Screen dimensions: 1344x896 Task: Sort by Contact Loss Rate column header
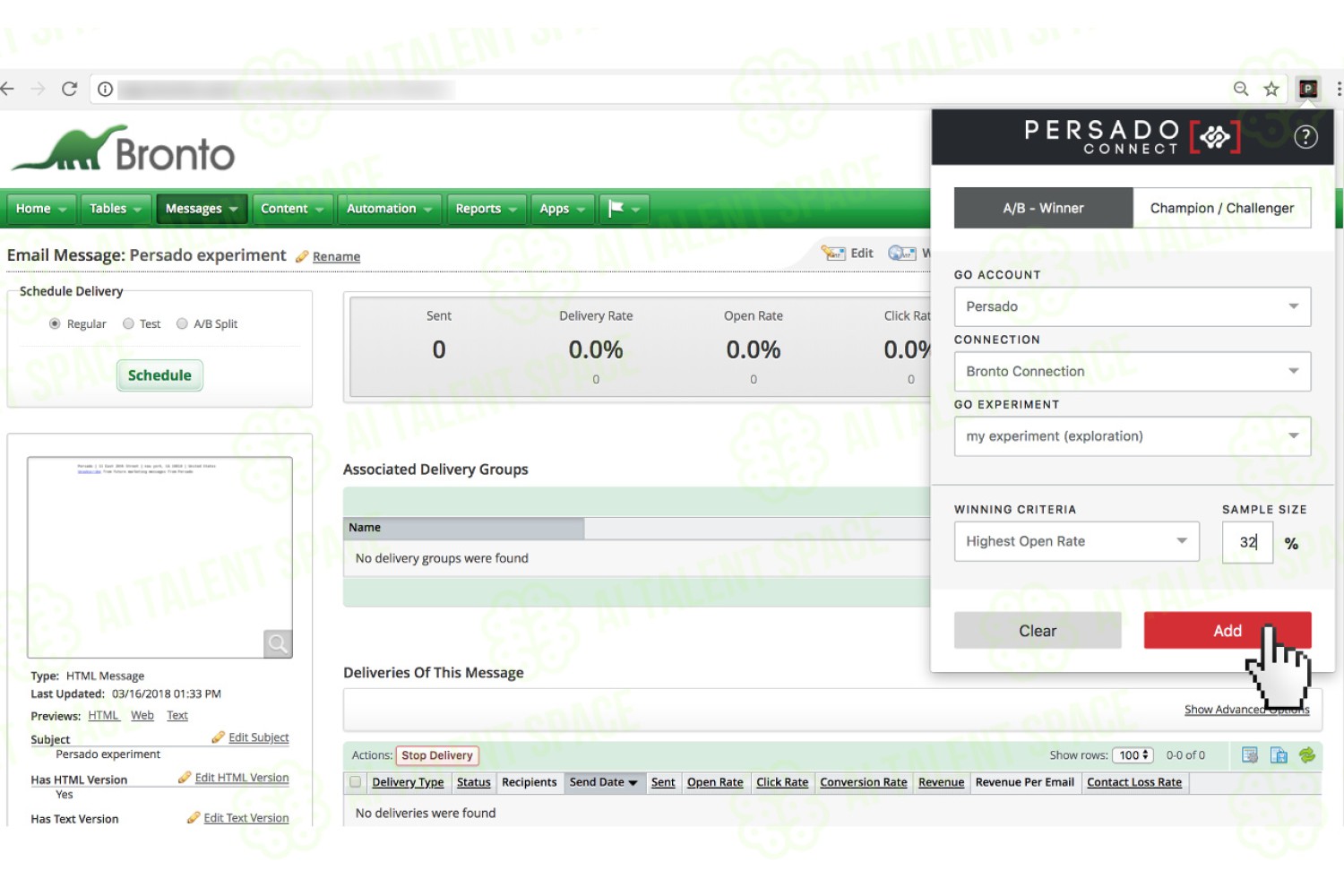click(1134, 782)
